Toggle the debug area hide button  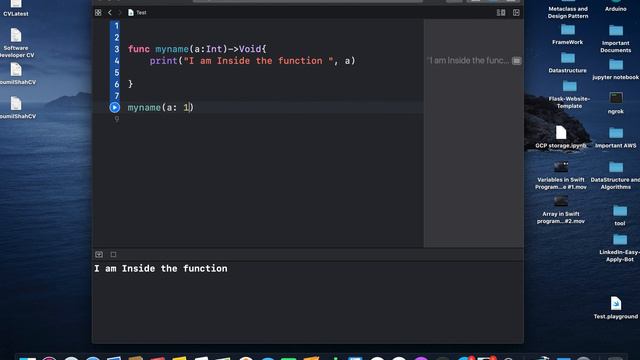(99, 254)
